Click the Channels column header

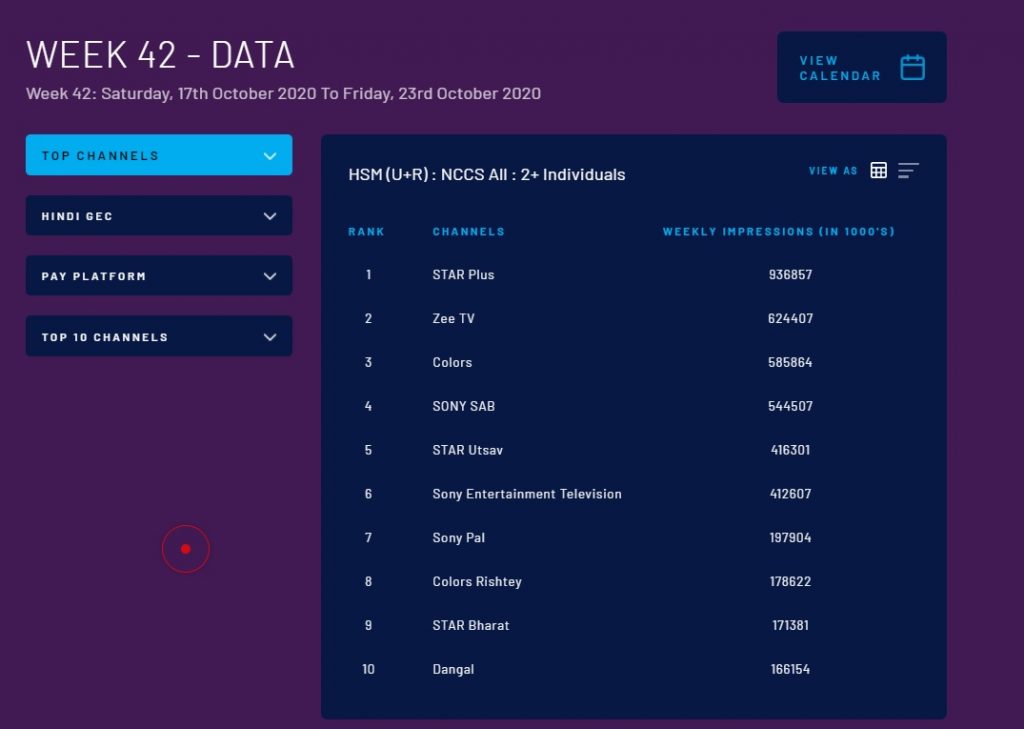coord(468,232)
